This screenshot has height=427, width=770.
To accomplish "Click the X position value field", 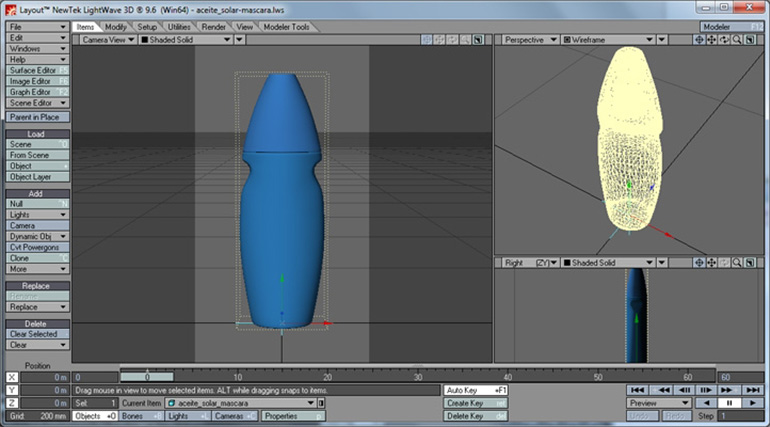I will pos(44,377).
